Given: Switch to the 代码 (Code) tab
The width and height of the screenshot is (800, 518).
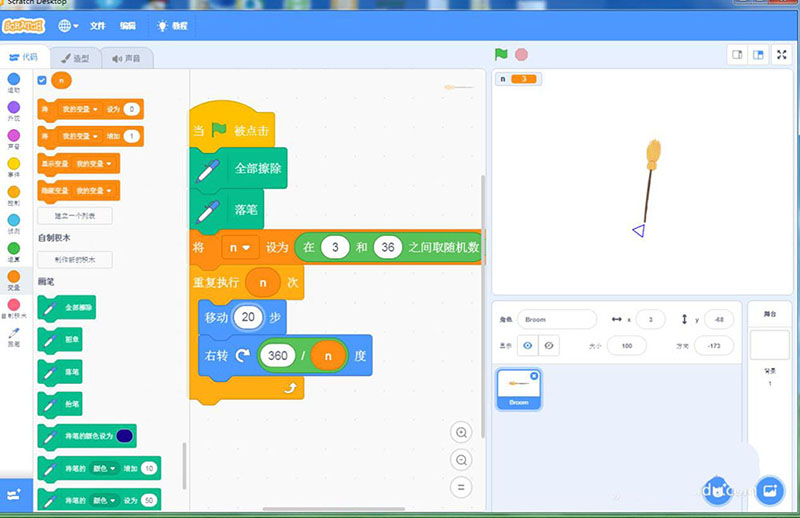Looking at the screenshot, I should (x=24, y=57).
